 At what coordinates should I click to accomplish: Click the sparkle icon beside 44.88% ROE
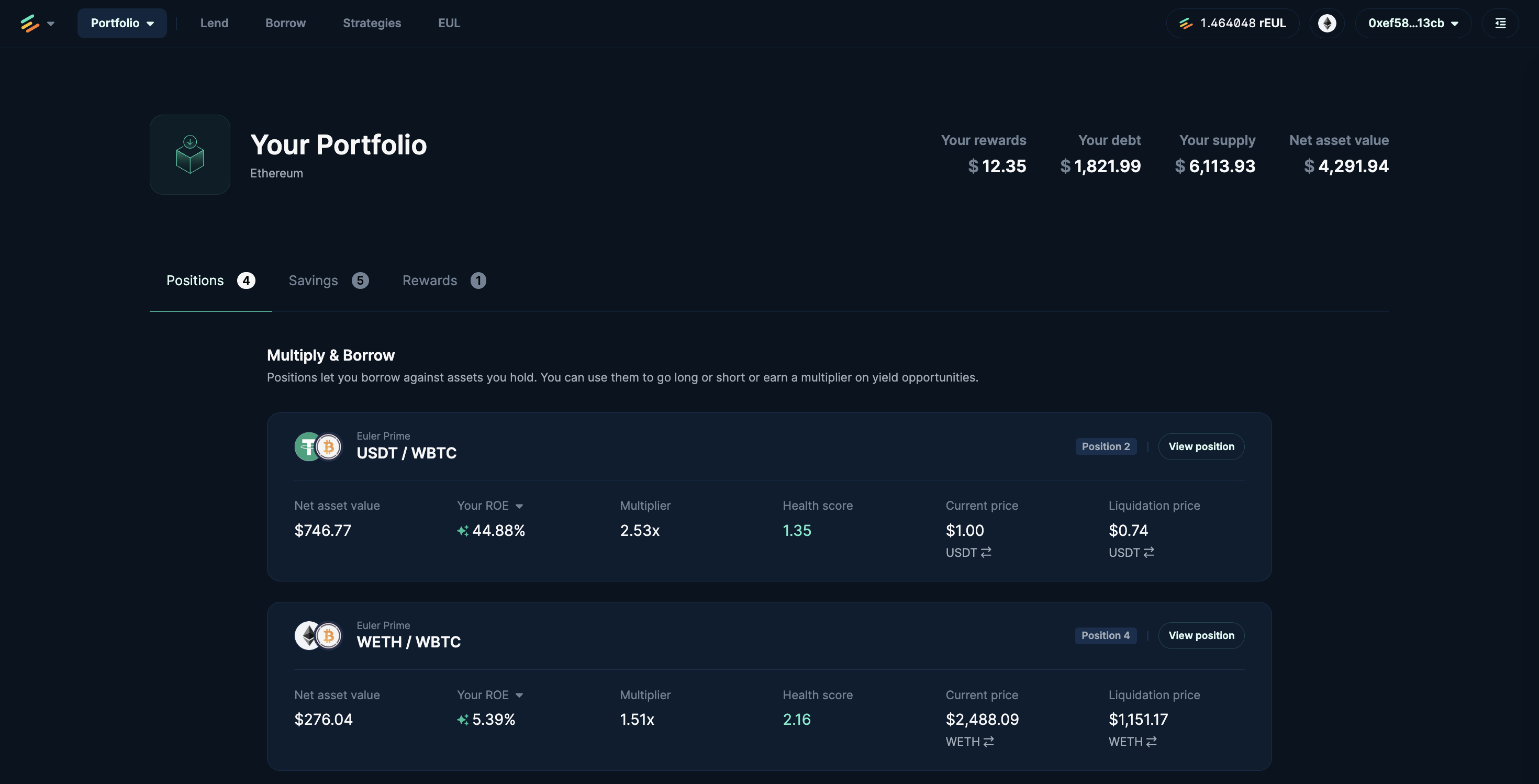tap(462, 531)
